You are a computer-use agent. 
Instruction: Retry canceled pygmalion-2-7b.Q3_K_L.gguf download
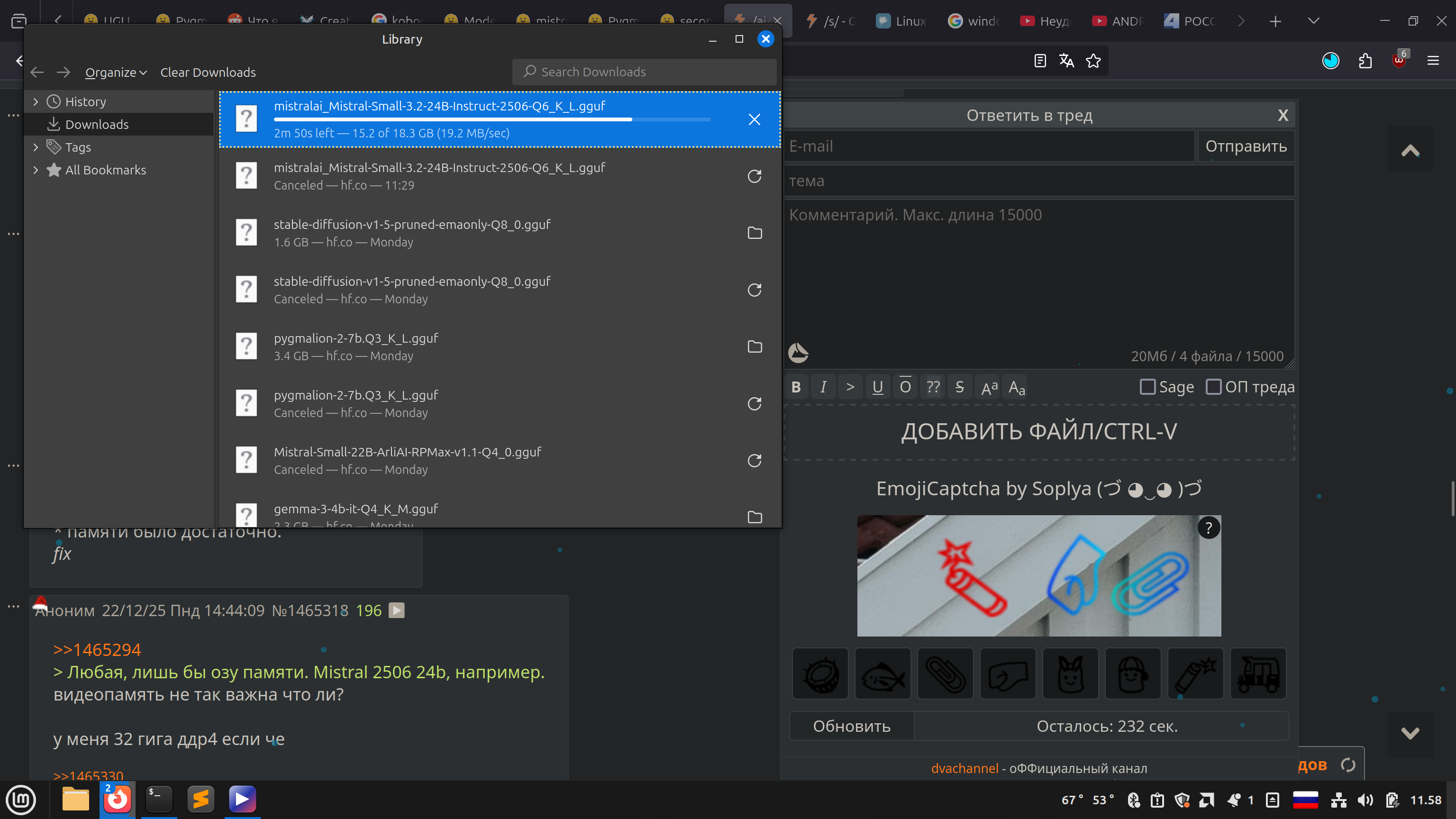point(754,403)
